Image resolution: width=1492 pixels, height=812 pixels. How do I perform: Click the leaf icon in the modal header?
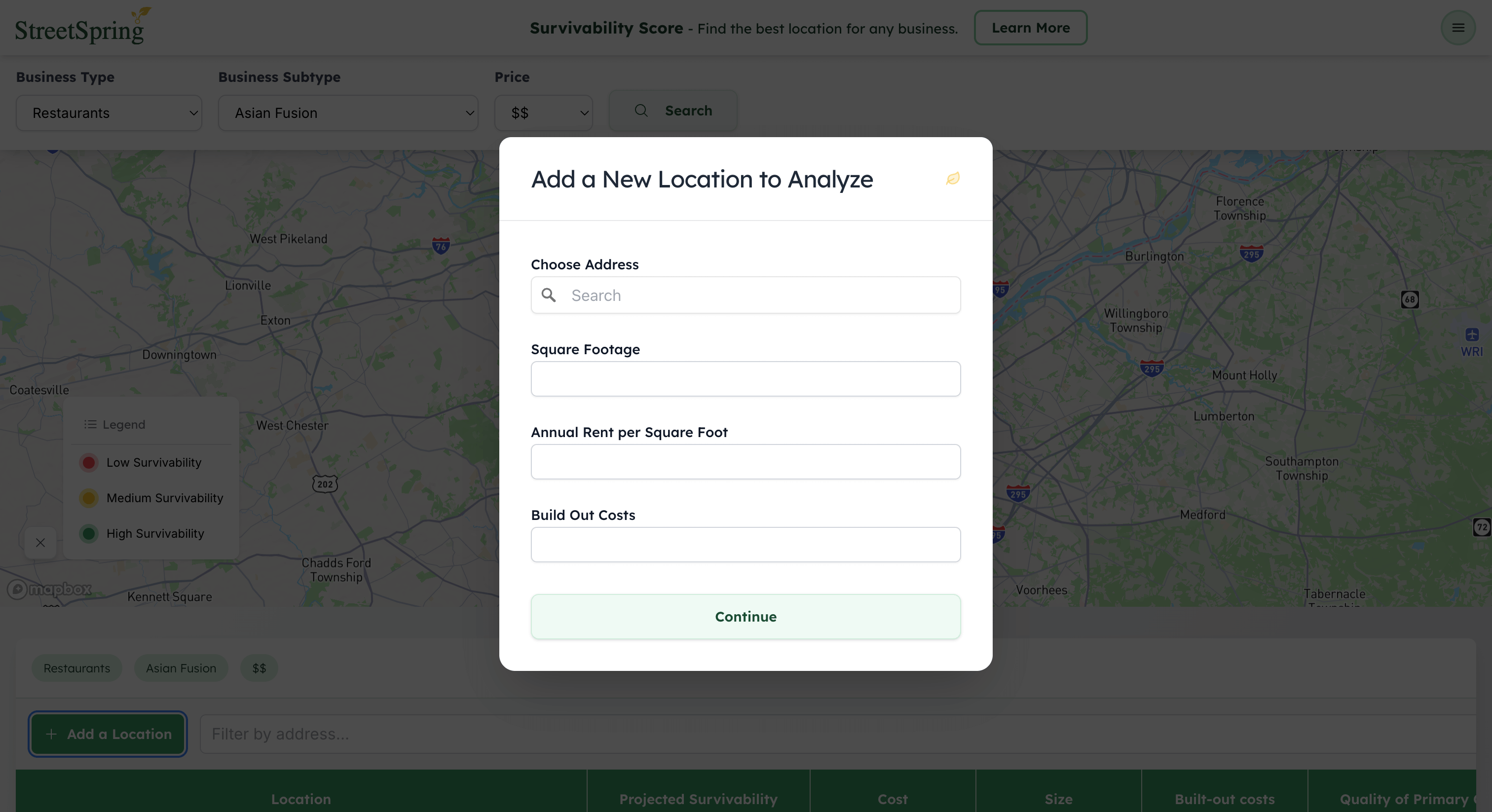pos(953,179)
